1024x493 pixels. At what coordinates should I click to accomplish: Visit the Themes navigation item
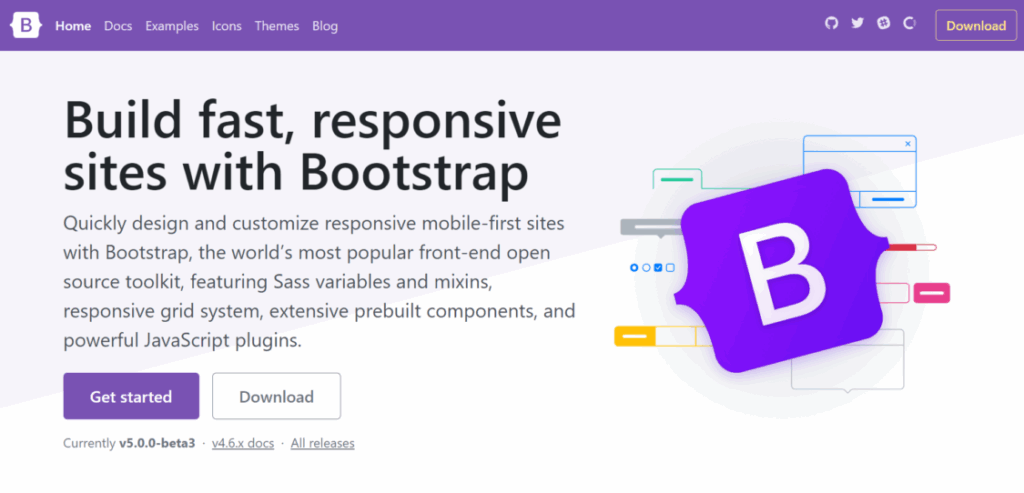tap(277, 26)
